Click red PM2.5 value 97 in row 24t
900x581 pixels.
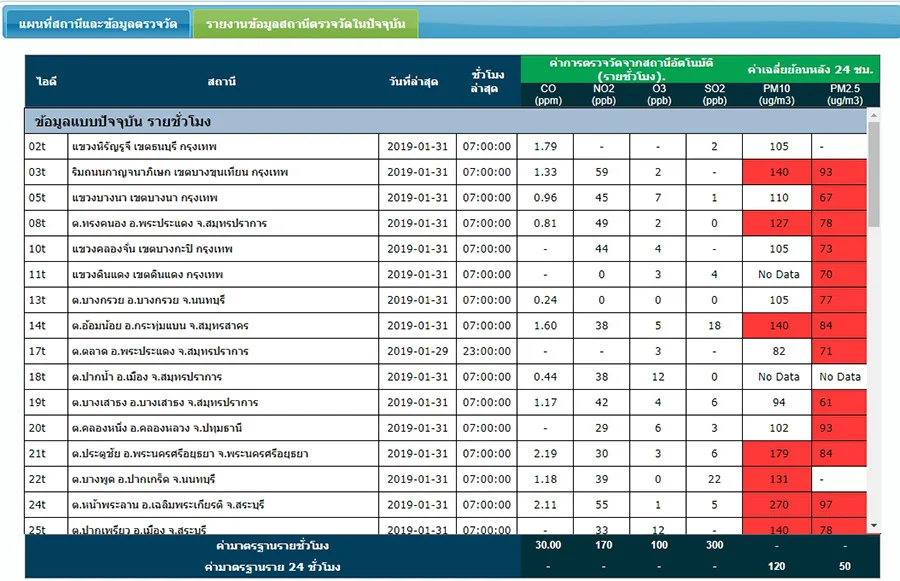(x=839, y=505)
